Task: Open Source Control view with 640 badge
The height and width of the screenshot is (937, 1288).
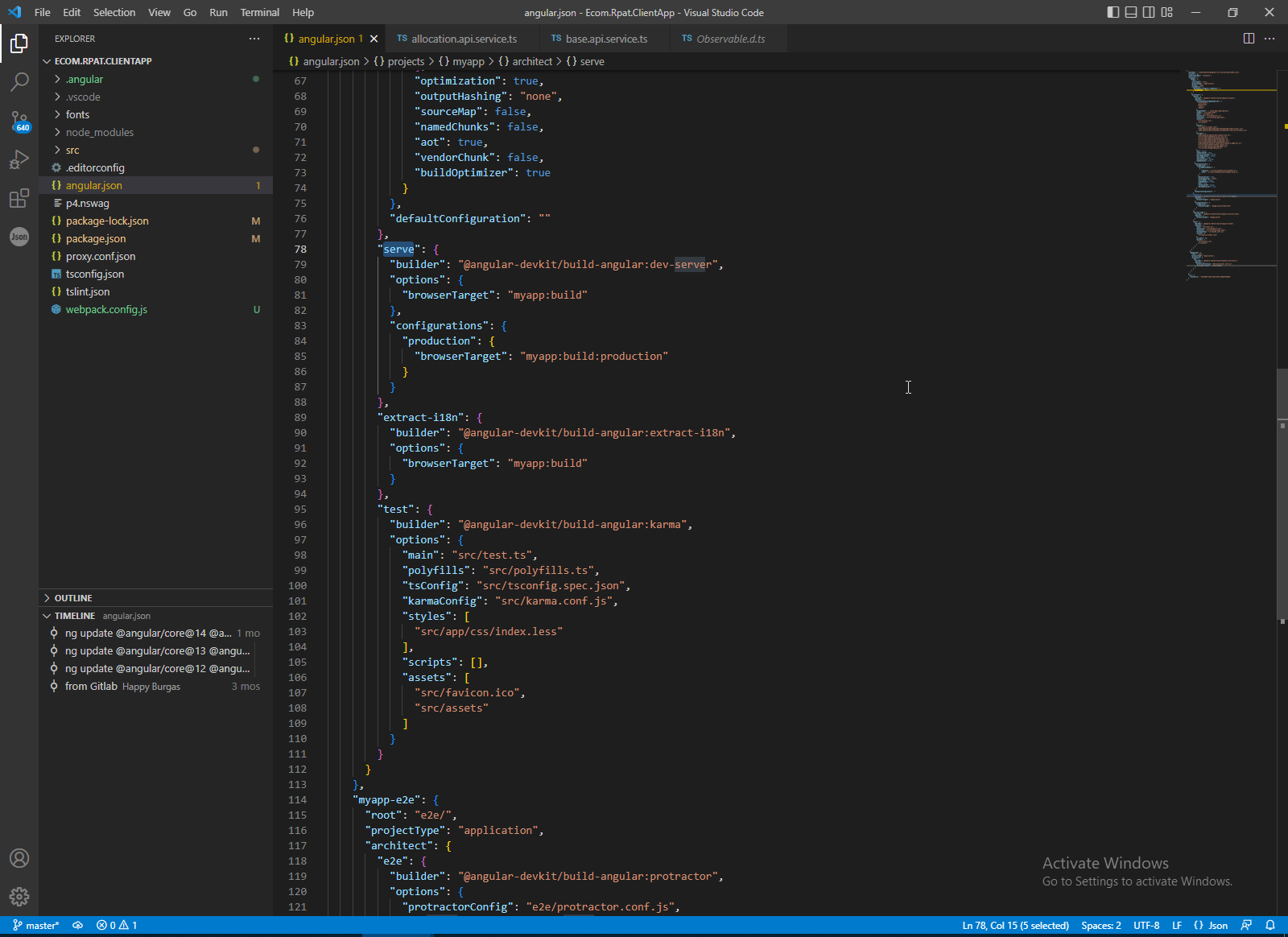Action: pyautogui.click(x=19, y=121)
